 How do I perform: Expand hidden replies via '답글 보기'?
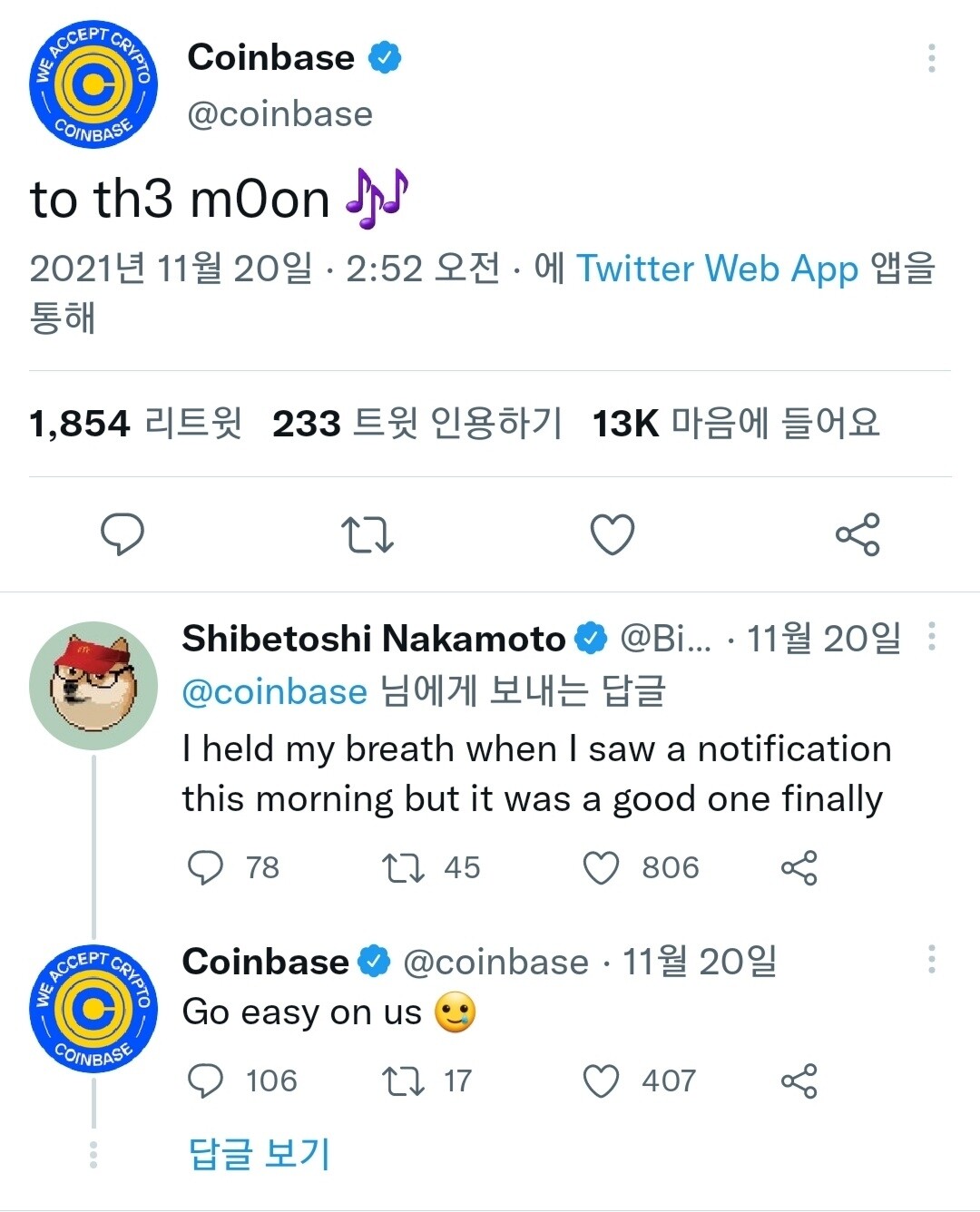[257, 1153]
